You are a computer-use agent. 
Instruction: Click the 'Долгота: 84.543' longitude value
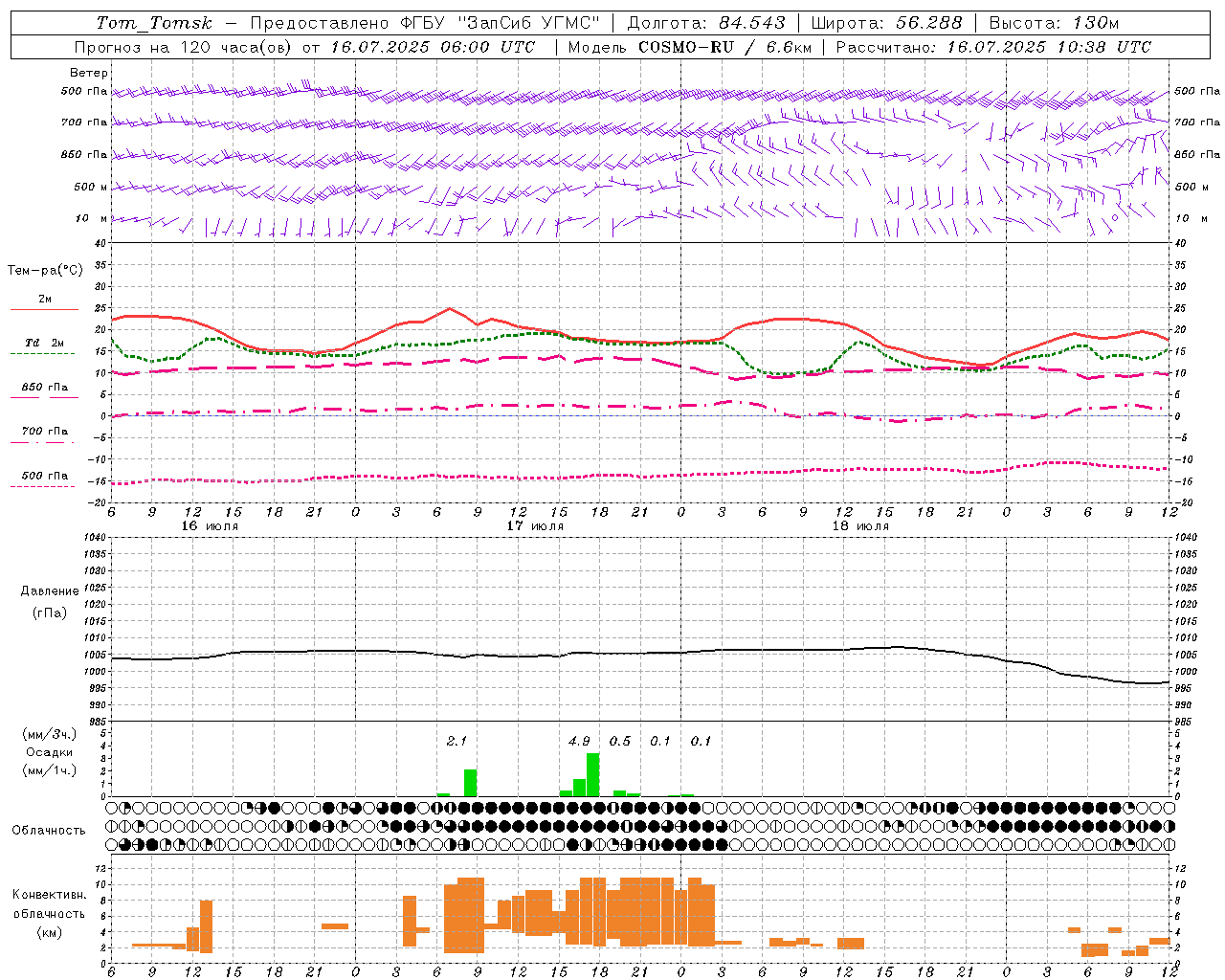pos(706,23)
